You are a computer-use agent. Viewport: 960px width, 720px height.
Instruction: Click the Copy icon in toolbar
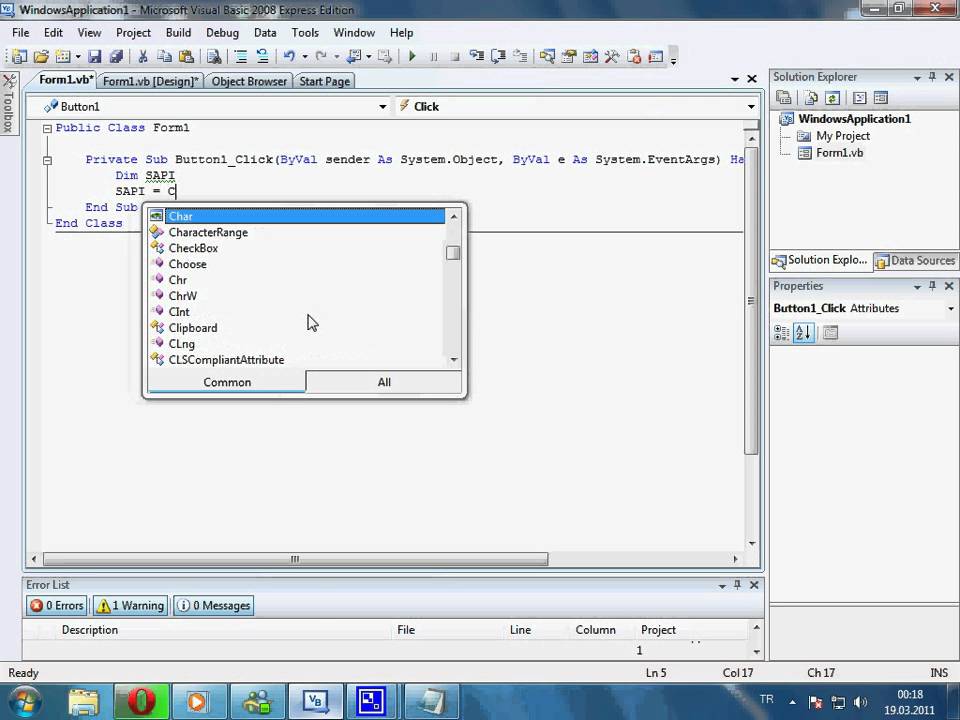(x=164, y=57)
